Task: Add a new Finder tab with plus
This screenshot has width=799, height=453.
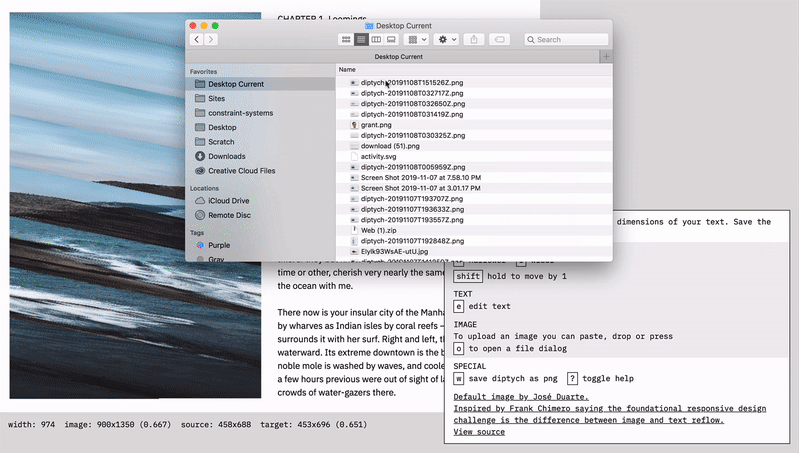Action: (x=606, y=57)
